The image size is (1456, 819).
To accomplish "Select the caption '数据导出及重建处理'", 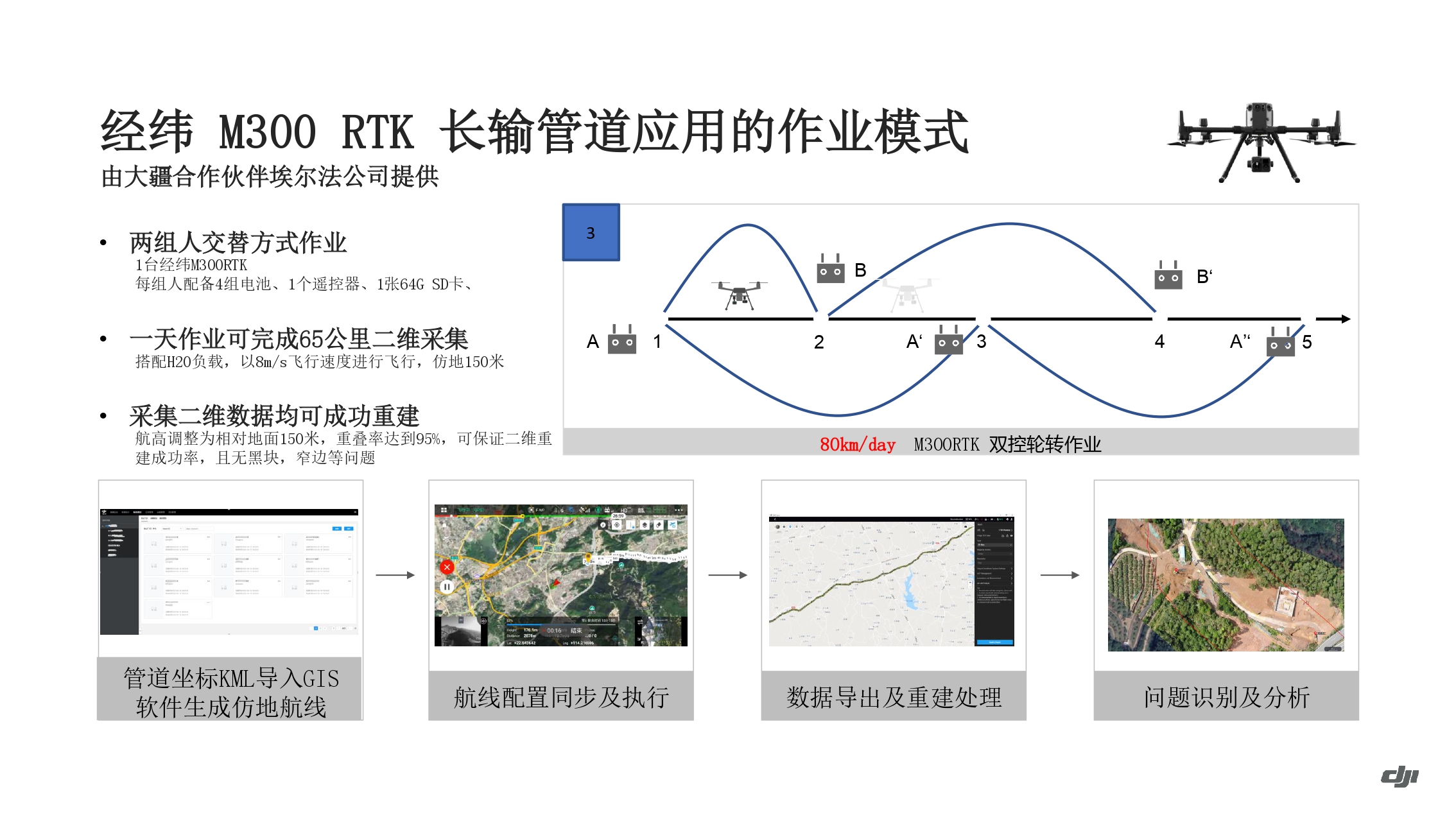I will (894, 697).
